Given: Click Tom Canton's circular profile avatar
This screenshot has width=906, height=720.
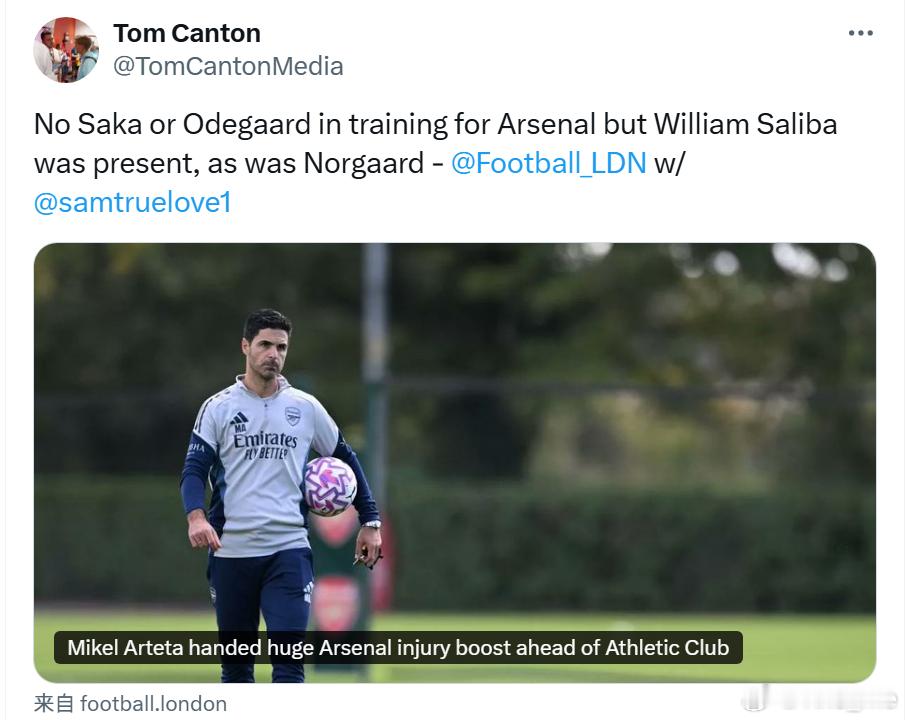Looking at the screenshot, I should [x=66, y=50].
